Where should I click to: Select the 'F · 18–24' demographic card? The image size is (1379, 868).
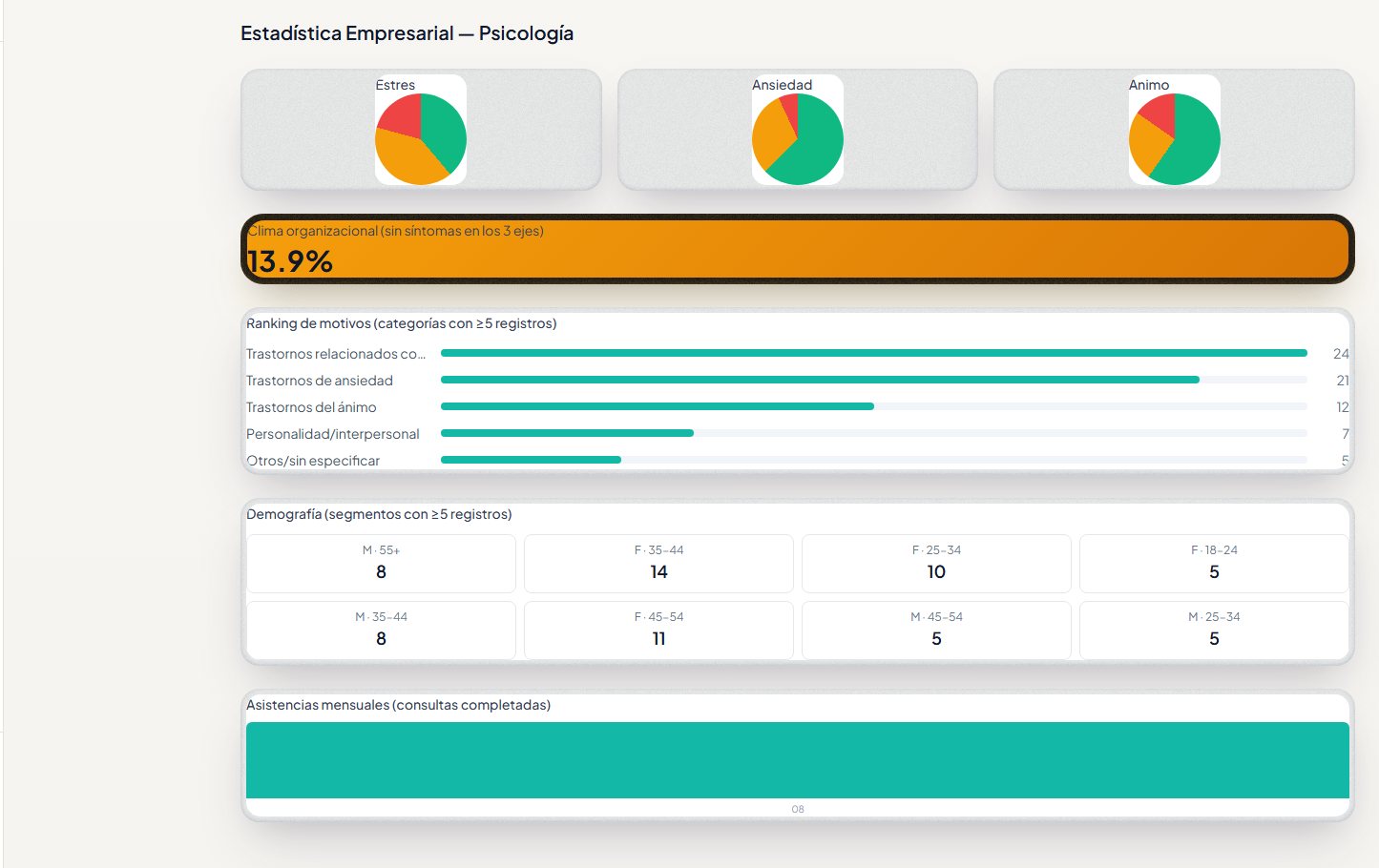tap(1214, 564)
